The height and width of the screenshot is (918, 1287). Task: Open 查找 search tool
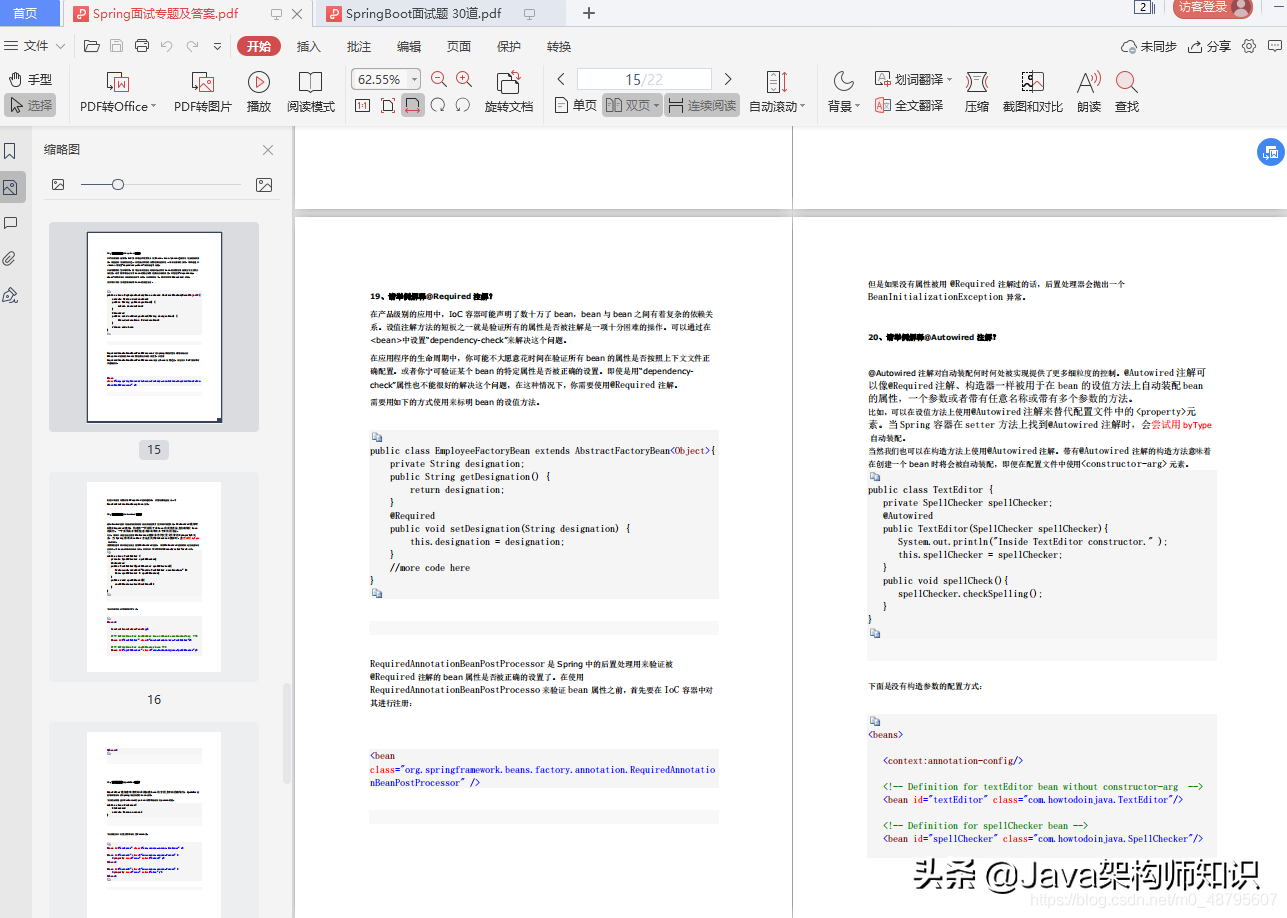point(1127,93)
